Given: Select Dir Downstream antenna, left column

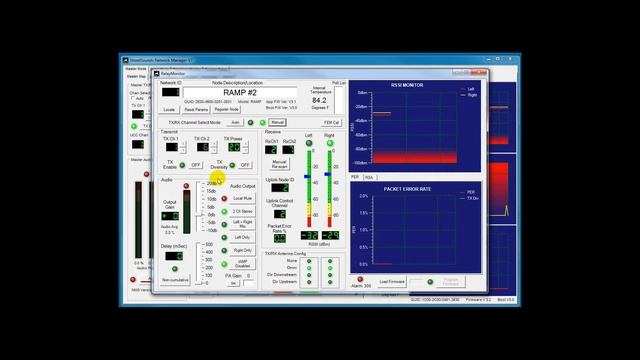Looking at the screenshot, I should pos(309,275).
